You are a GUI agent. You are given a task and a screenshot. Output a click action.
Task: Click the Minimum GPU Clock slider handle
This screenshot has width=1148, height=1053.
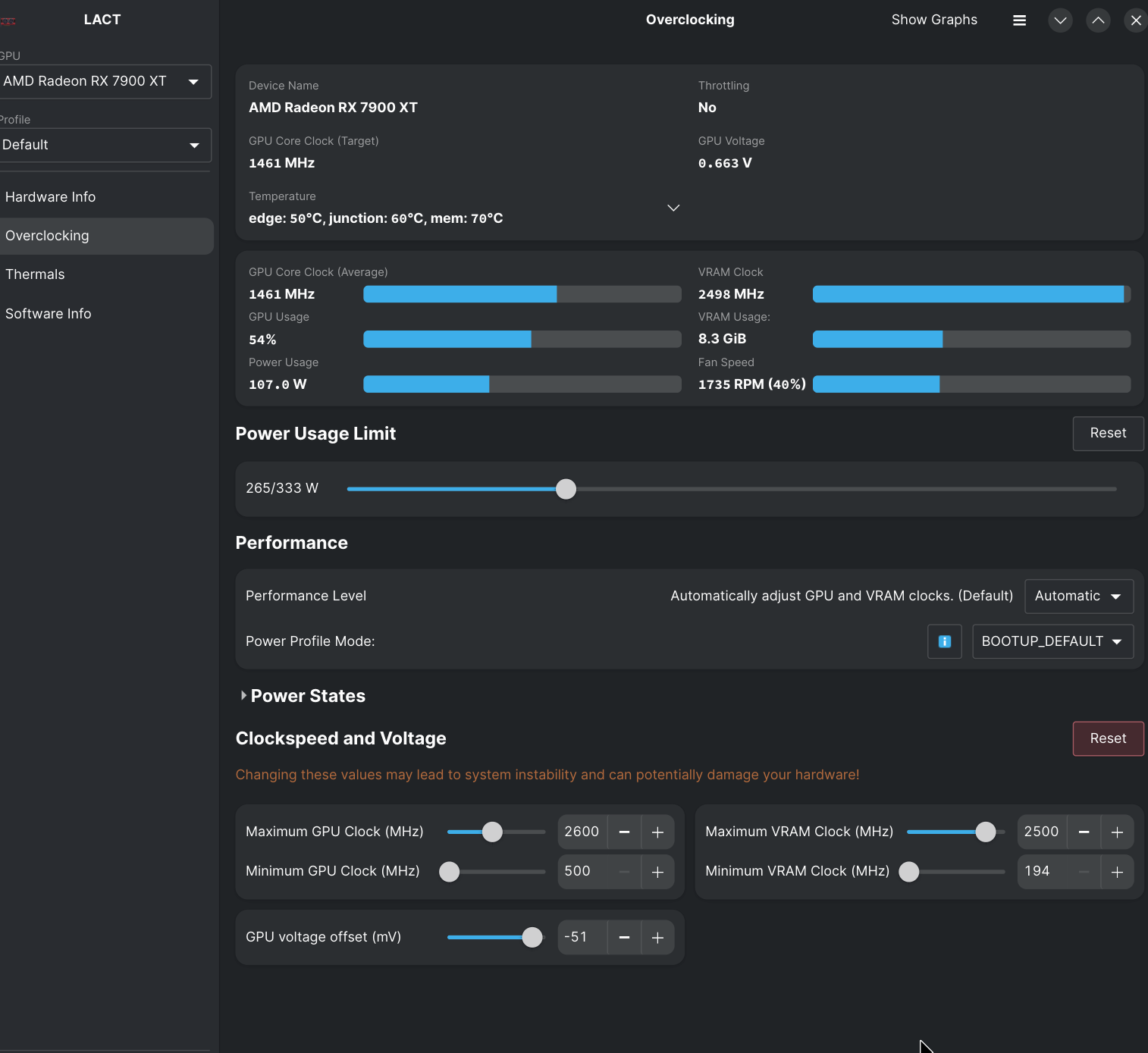click(x=450, y=872)
